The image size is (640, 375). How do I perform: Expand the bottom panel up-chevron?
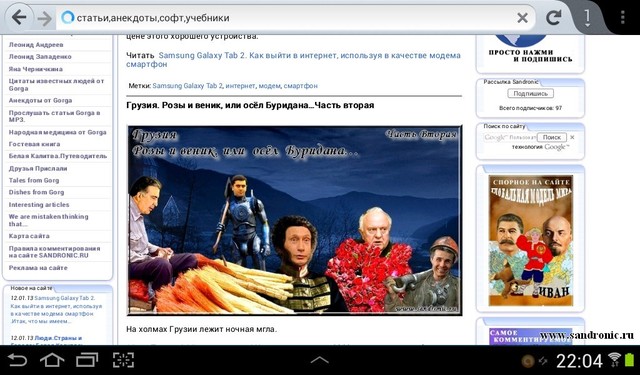coord(320,360)
